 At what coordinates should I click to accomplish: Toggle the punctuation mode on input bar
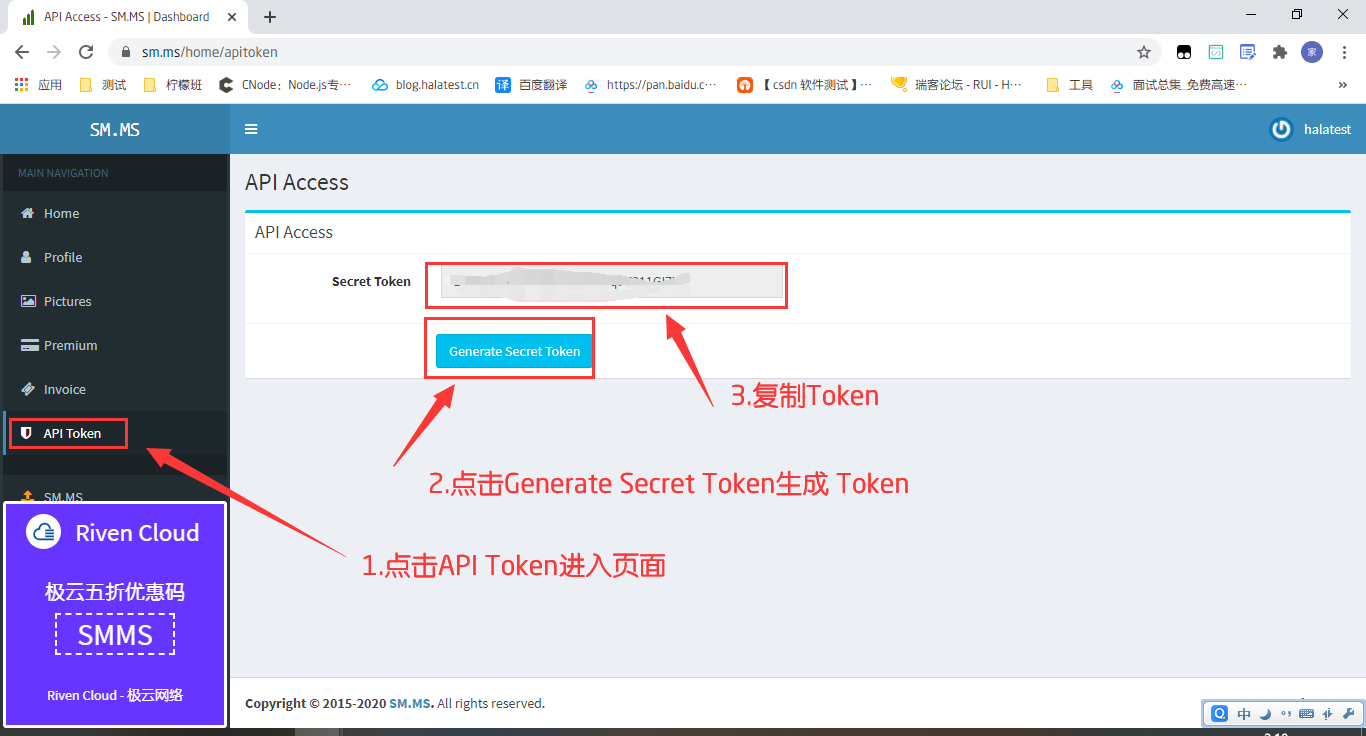[1286, 714]
